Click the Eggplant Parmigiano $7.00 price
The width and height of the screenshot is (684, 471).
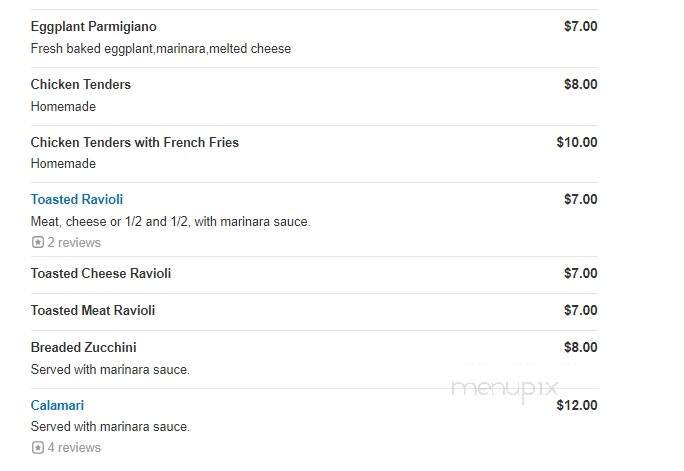pyautogui.click(x=580, y=27)
